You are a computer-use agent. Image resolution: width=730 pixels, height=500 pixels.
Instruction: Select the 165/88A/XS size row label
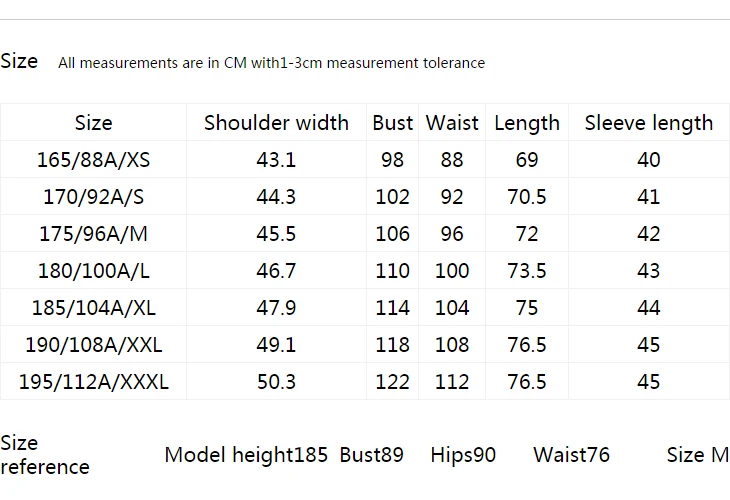point(94,160)
